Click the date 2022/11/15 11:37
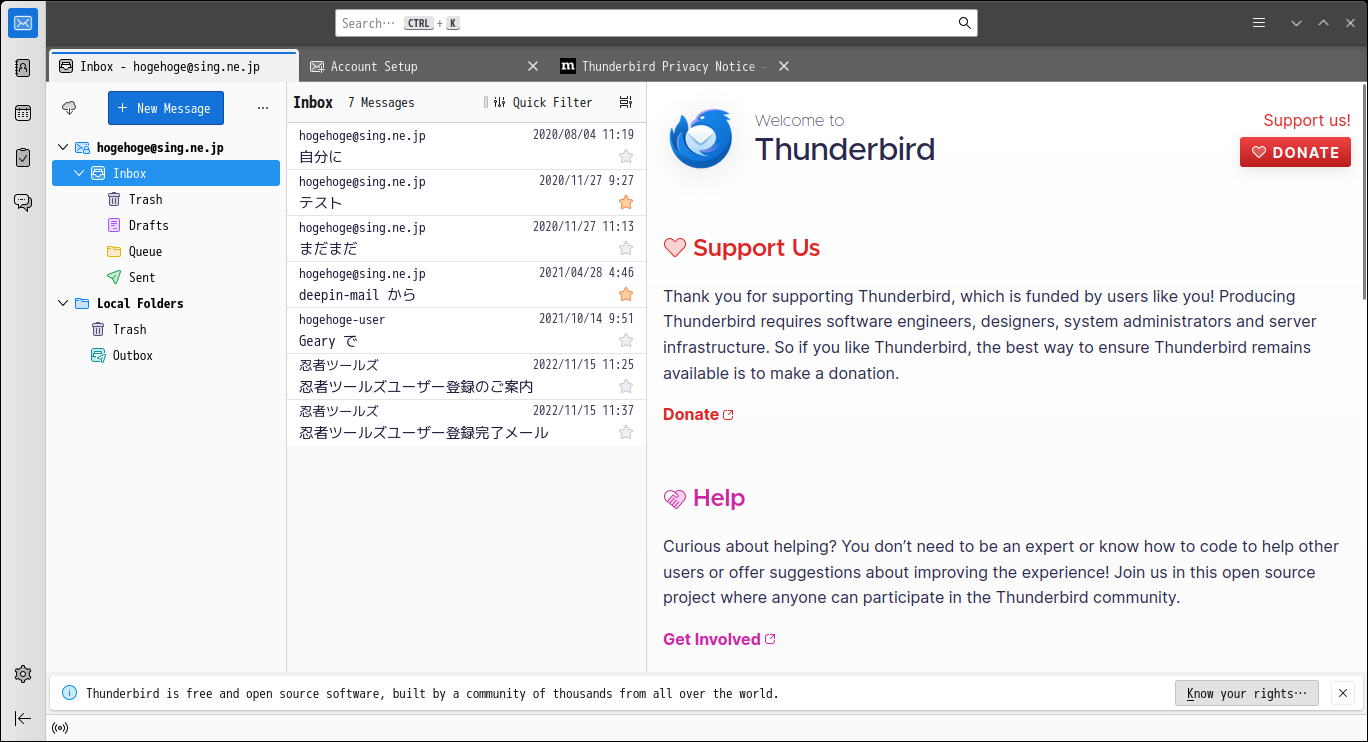 click(583, 410)
